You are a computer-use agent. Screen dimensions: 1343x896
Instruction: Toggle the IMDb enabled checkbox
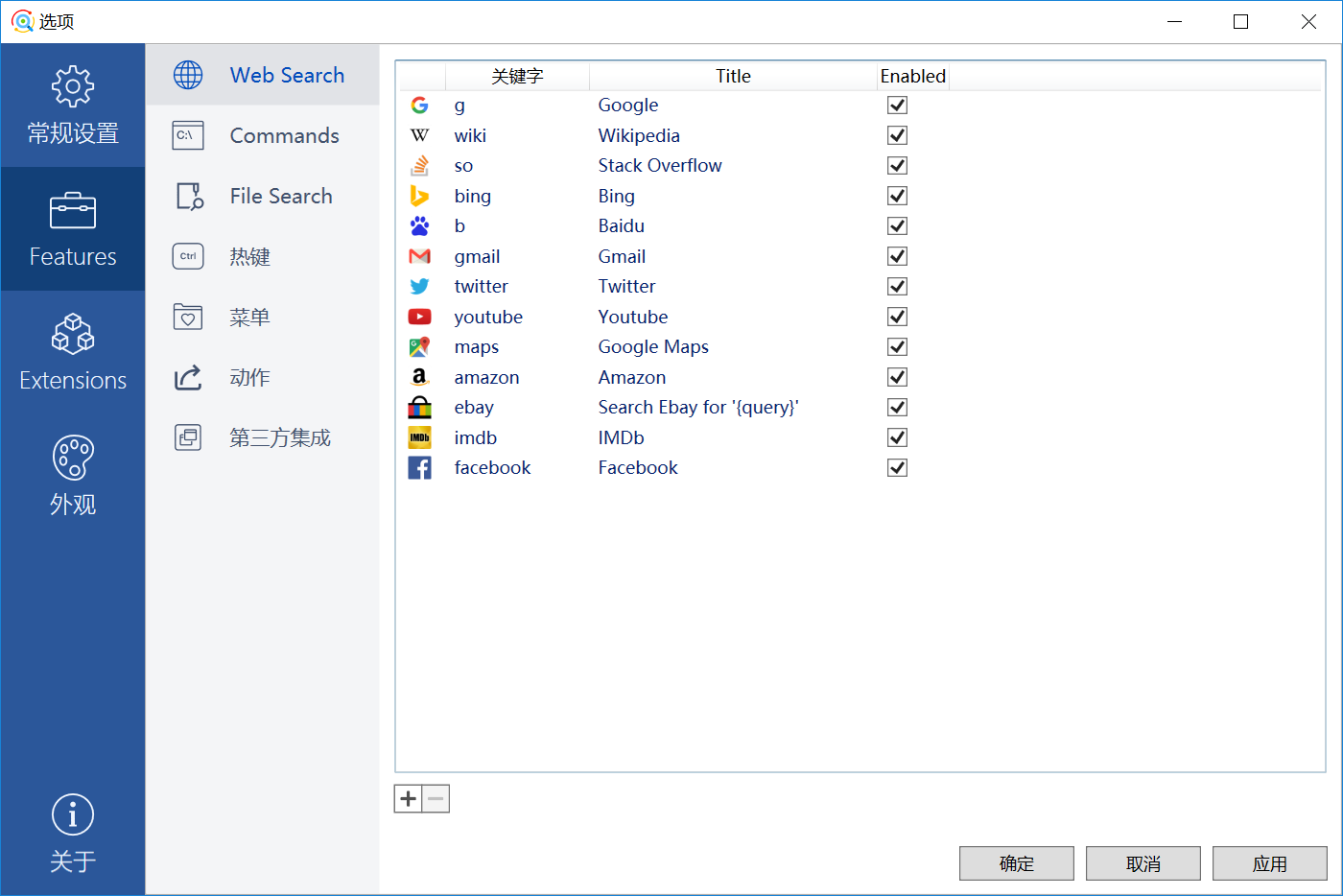tap(897, 437)
